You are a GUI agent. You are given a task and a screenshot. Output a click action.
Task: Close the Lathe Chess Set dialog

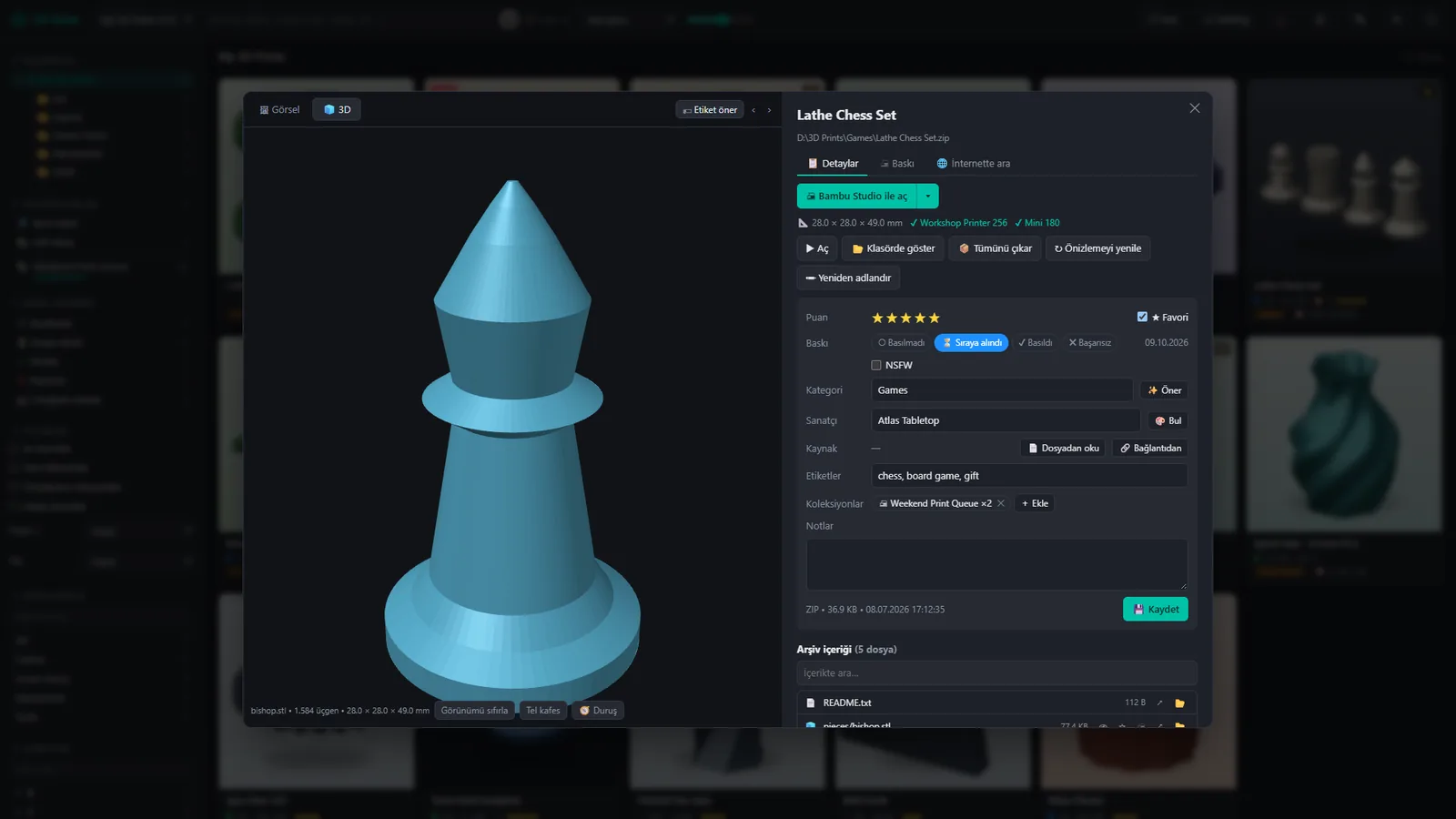(1194, 108)
